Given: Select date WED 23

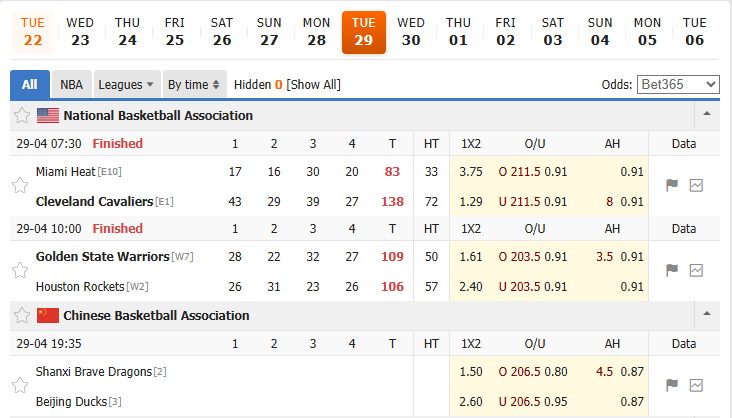Looking at the screenshot, I should pos(80,32).
